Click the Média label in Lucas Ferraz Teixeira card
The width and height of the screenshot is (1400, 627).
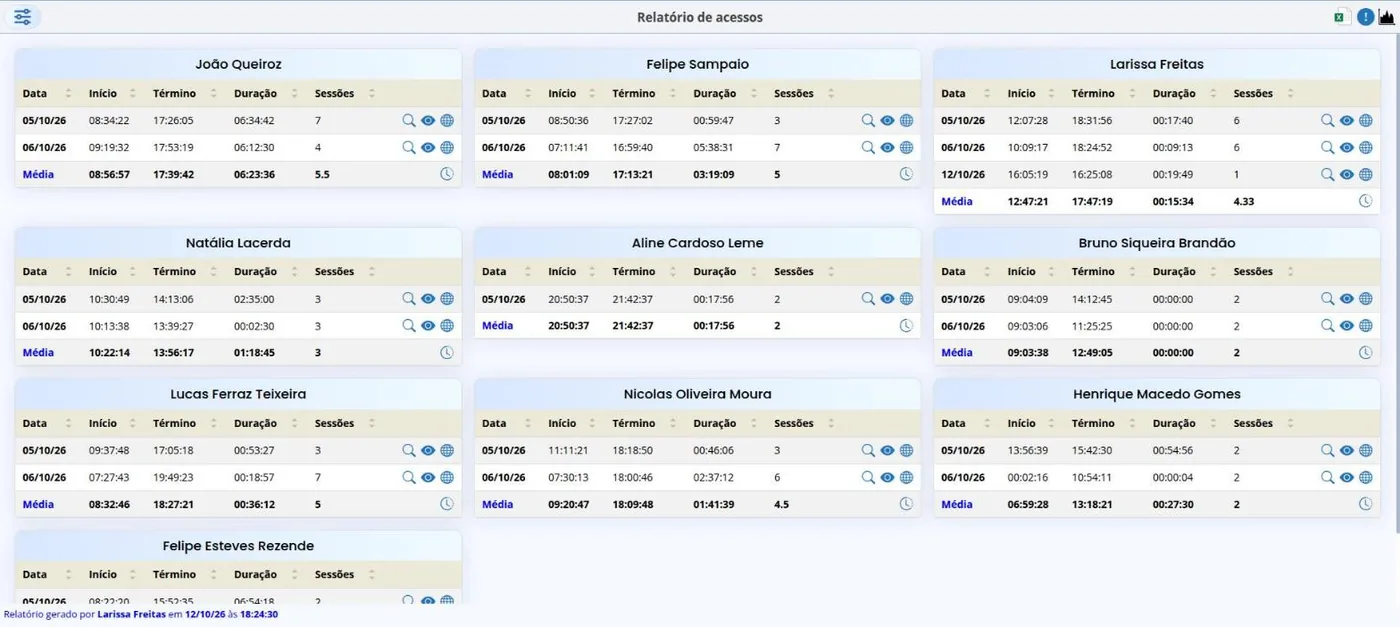click(38, 504)
